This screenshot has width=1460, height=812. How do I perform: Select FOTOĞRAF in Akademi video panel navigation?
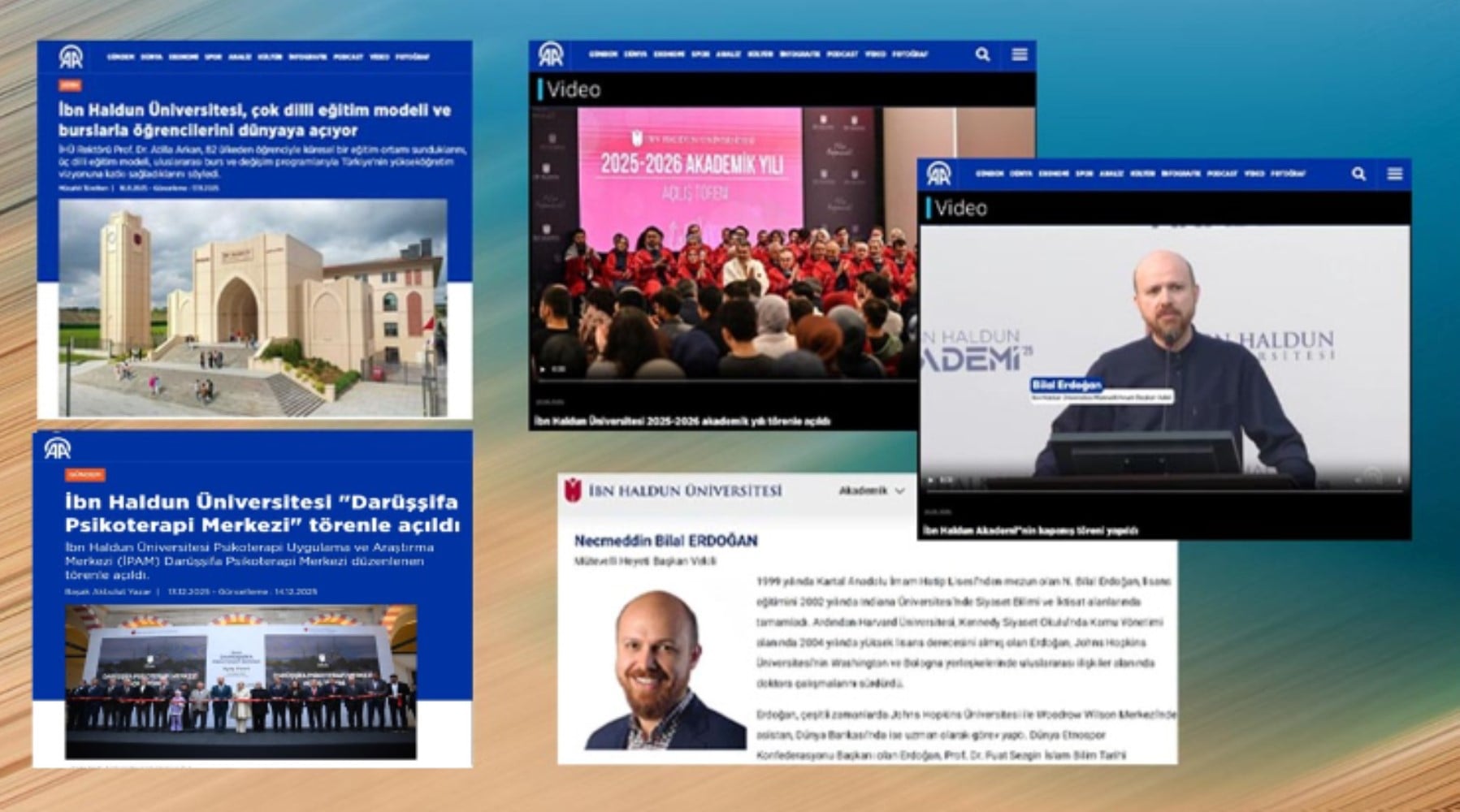pyautogui.click(x=1288, y=174)
